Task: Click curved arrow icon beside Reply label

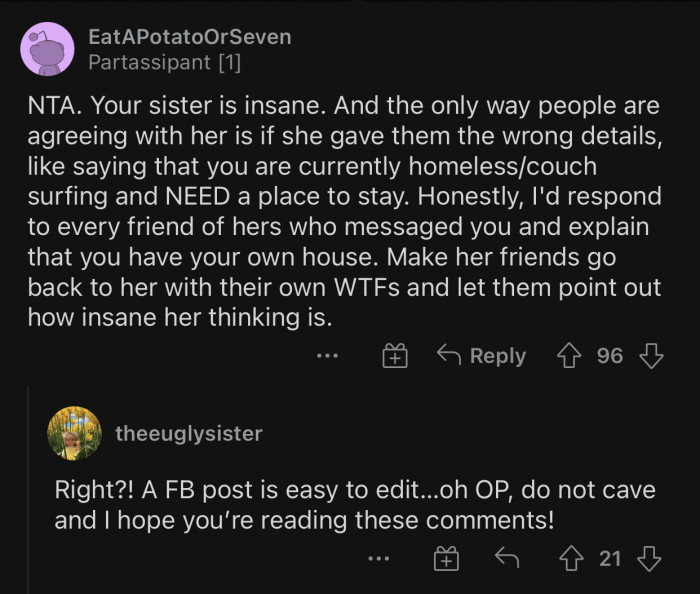Action: 447,356
